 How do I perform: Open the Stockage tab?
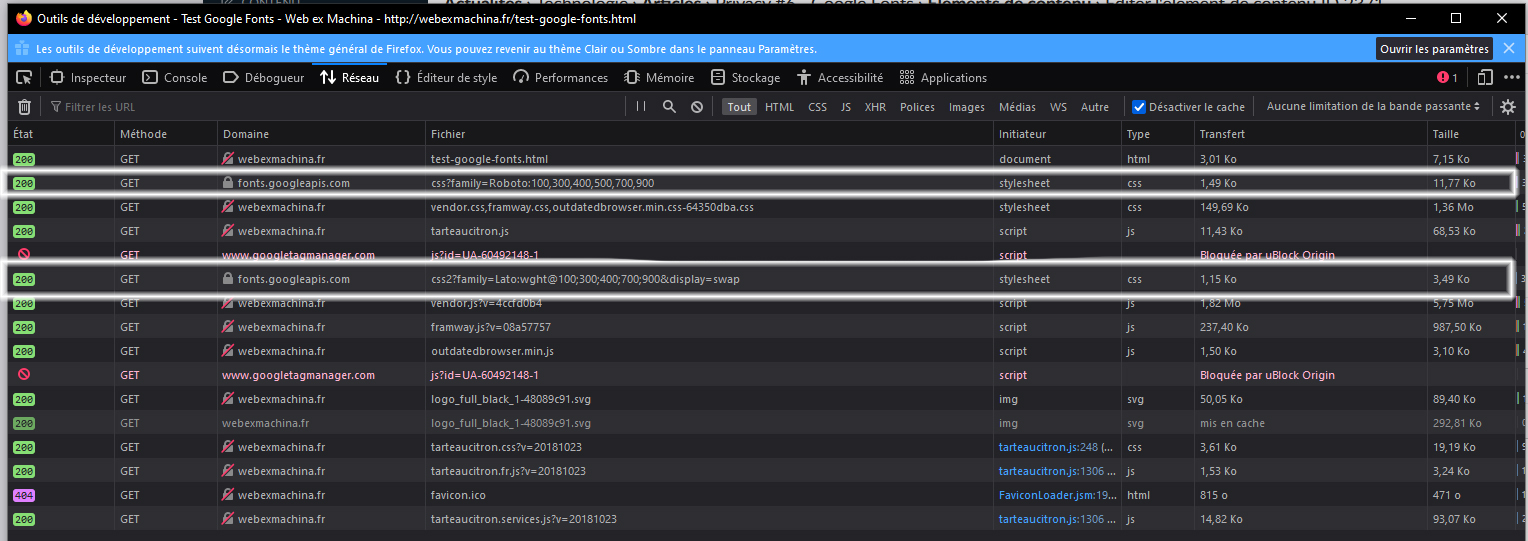click(x=745, y=77)
